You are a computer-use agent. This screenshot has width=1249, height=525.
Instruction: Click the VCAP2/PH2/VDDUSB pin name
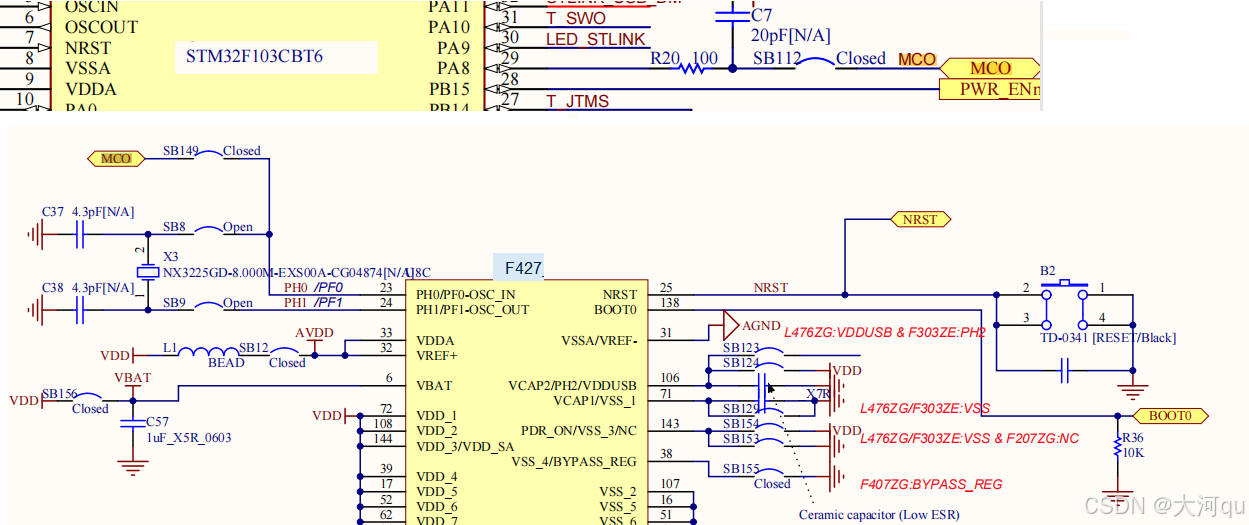click(x=573, y=386)
